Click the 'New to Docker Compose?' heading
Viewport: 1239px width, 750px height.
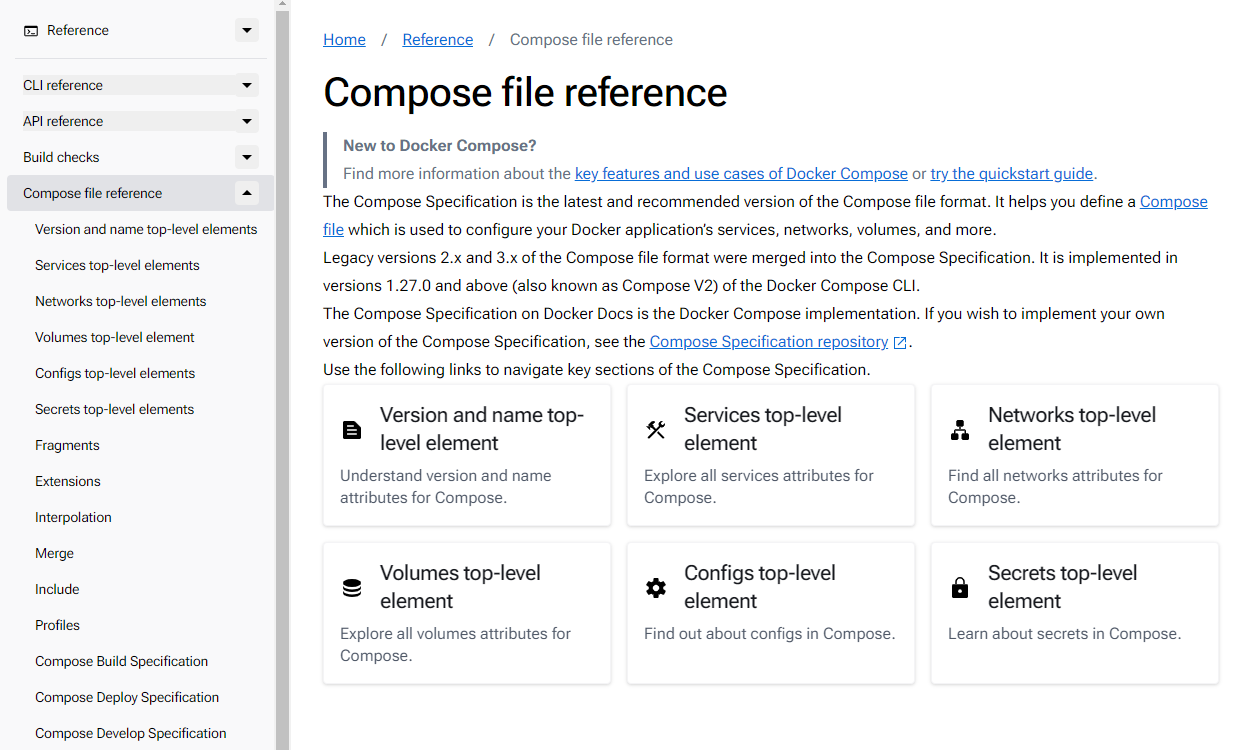[x=440, y=146]
